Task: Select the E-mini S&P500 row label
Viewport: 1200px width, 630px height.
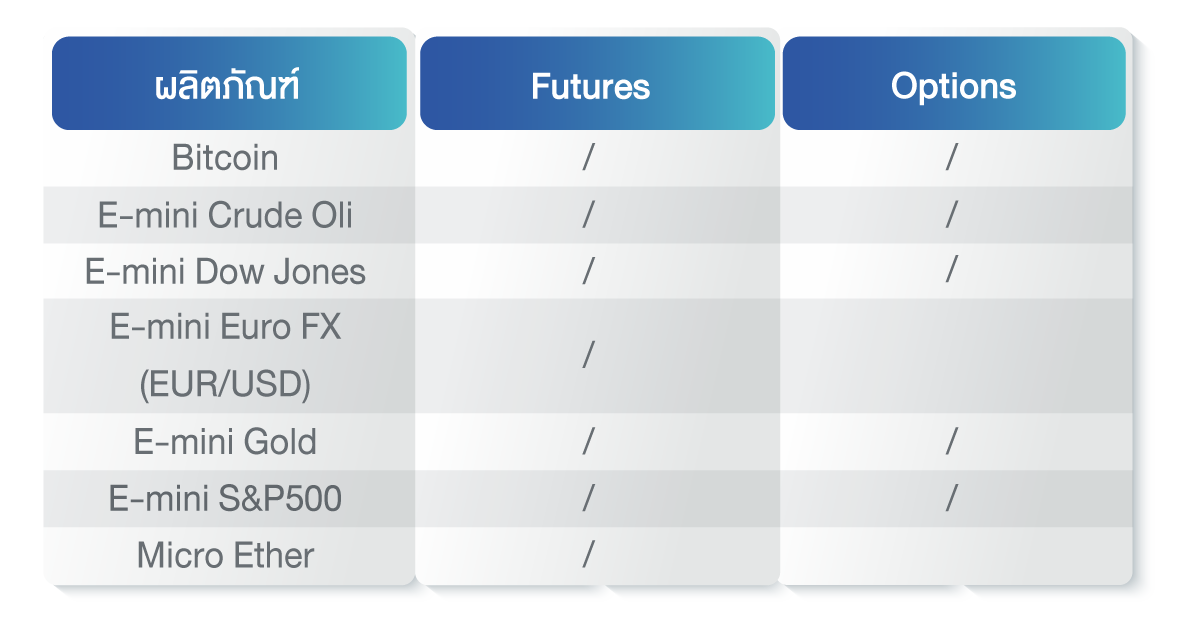Action: click(225, 499)
